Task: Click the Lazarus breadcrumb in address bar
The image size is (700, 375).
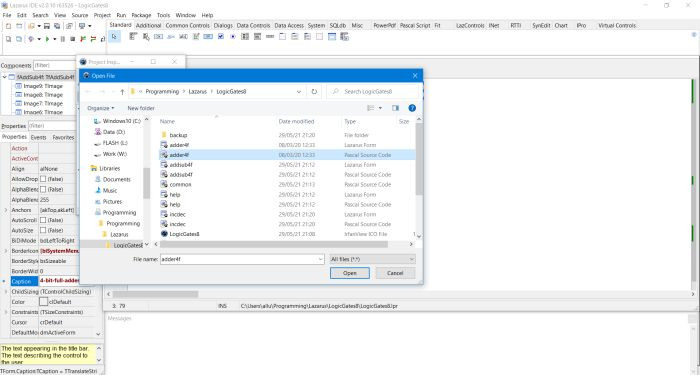Action: click(197, 92)
